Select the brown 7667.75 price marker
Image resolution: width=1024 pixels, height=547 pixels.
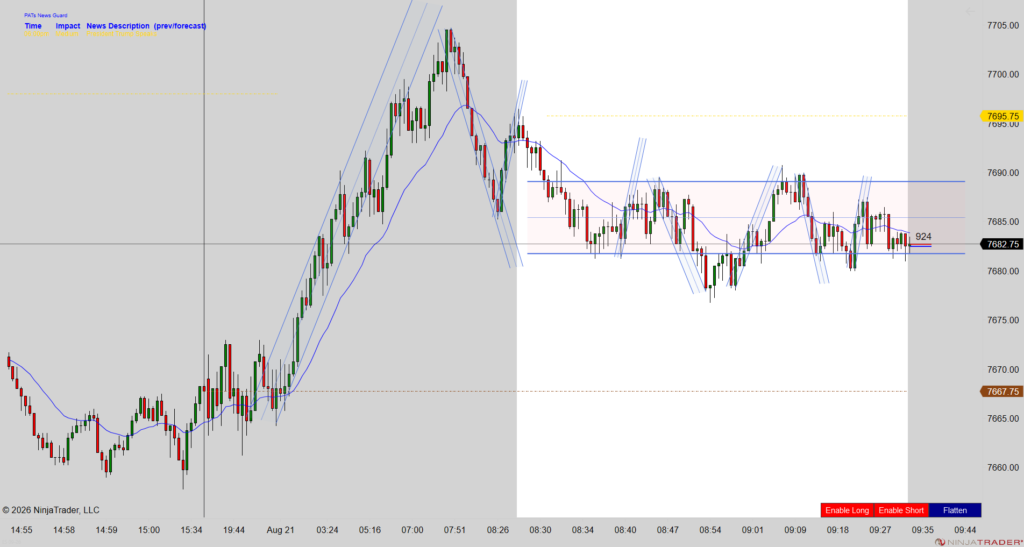pos(1000,392)
